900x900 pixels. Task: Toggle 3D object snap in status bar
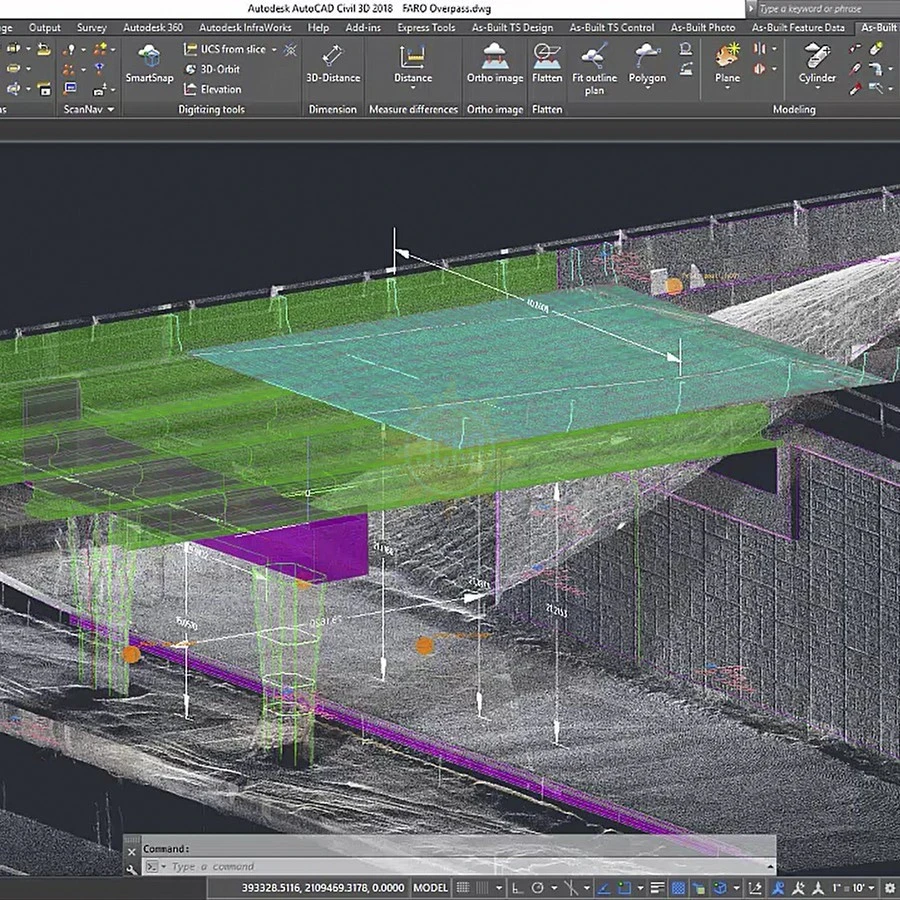[x=720, y=888]
